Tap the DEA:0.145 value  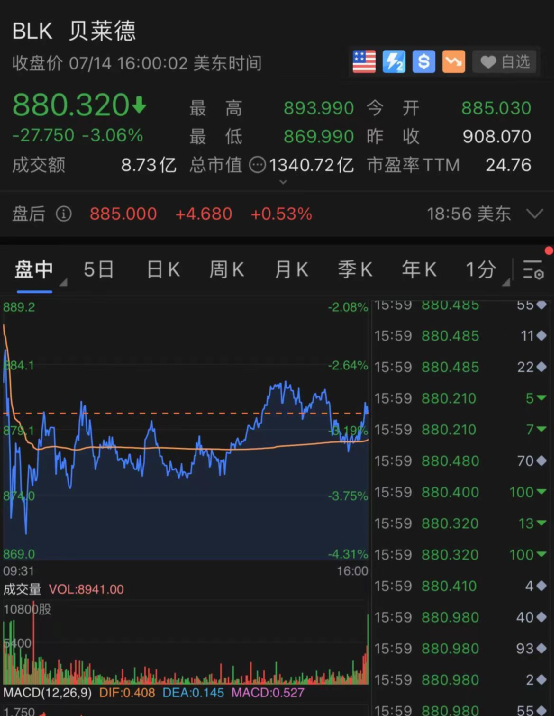click(x=193, y=692)
